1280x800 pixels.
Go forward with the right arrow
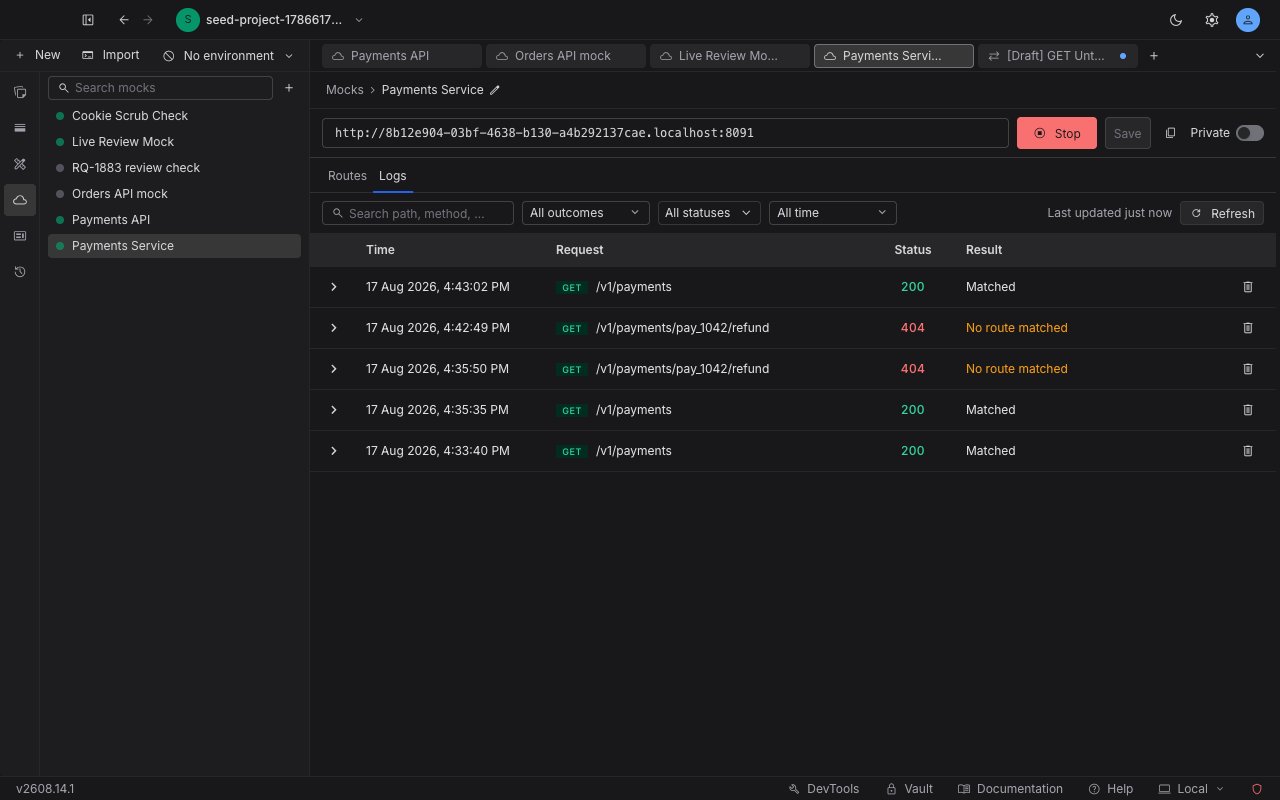(x=148, y=20)
